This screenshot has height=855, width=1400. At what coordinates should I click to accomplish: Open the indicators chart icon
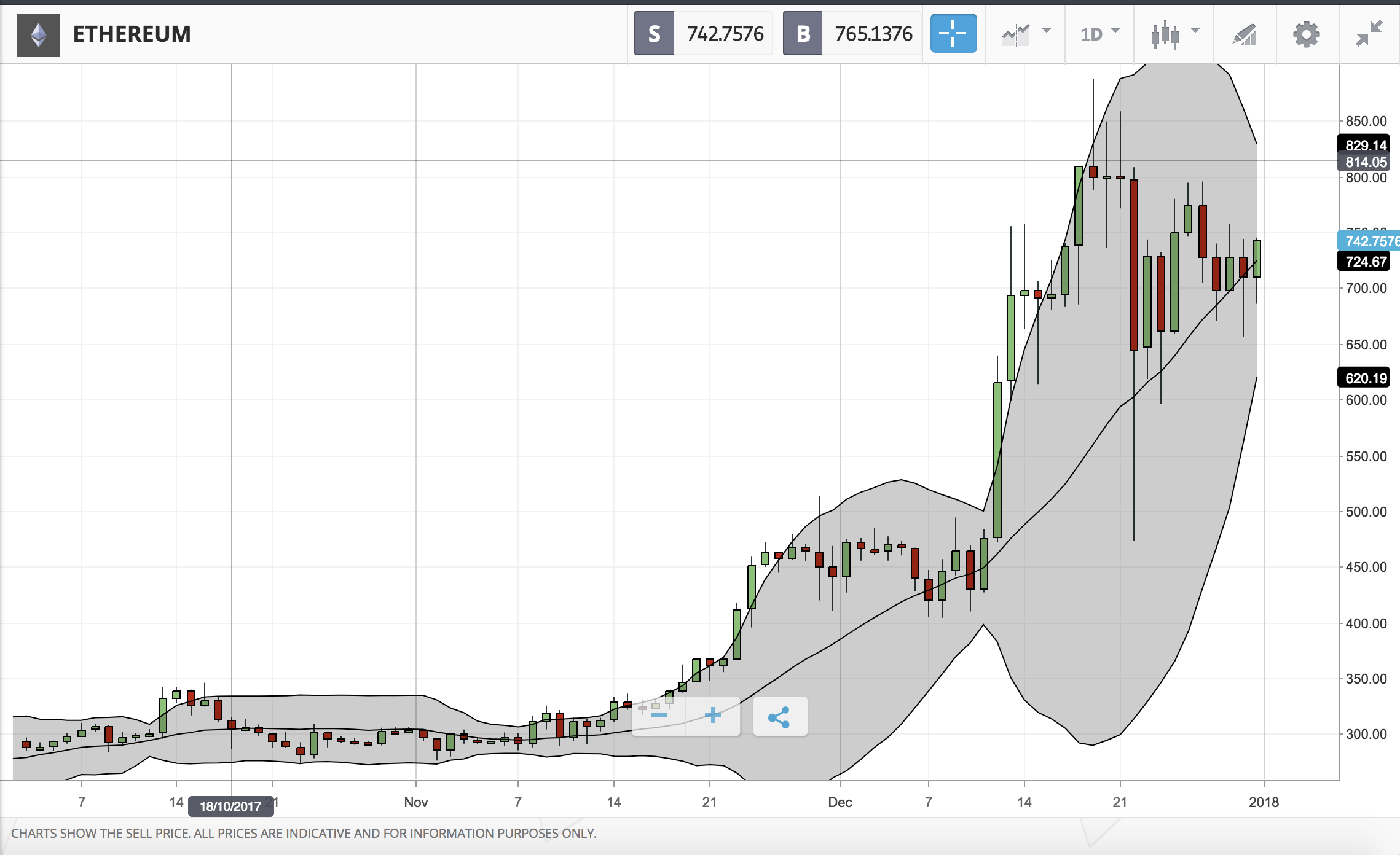click(1016, 34)
